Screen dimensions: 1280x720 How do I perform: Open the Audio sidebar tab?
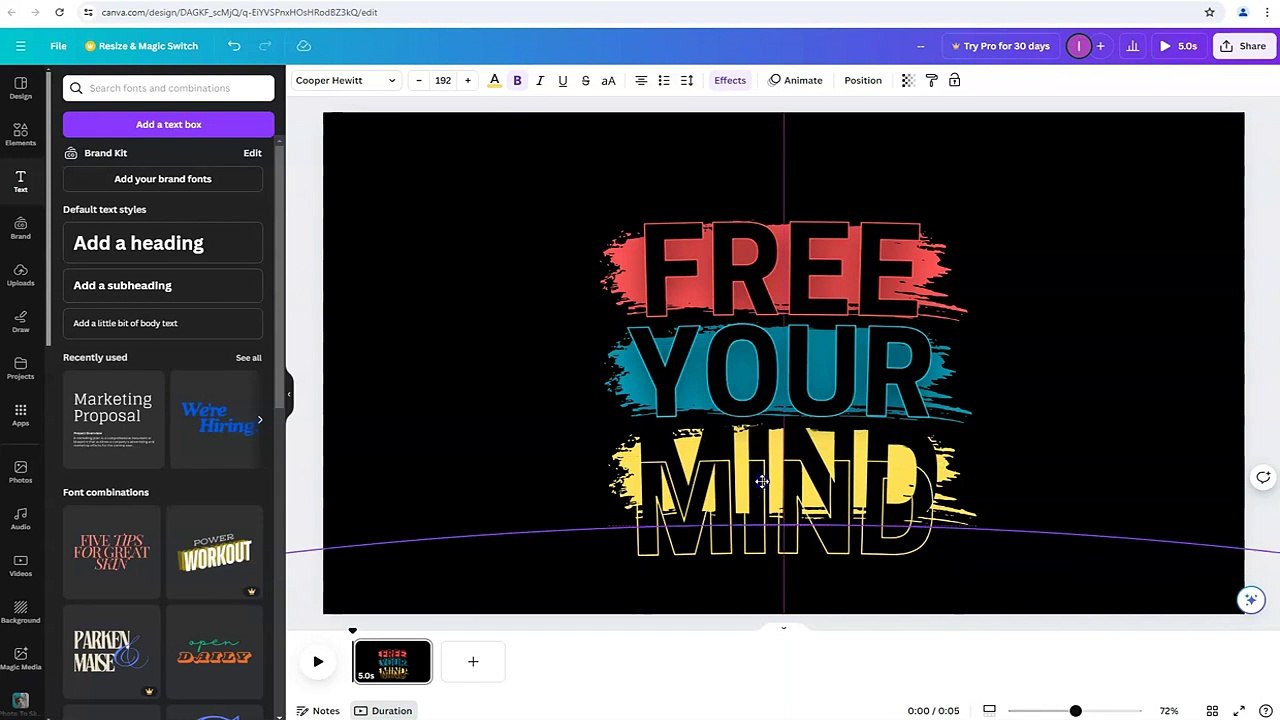[x=20, y=519]
